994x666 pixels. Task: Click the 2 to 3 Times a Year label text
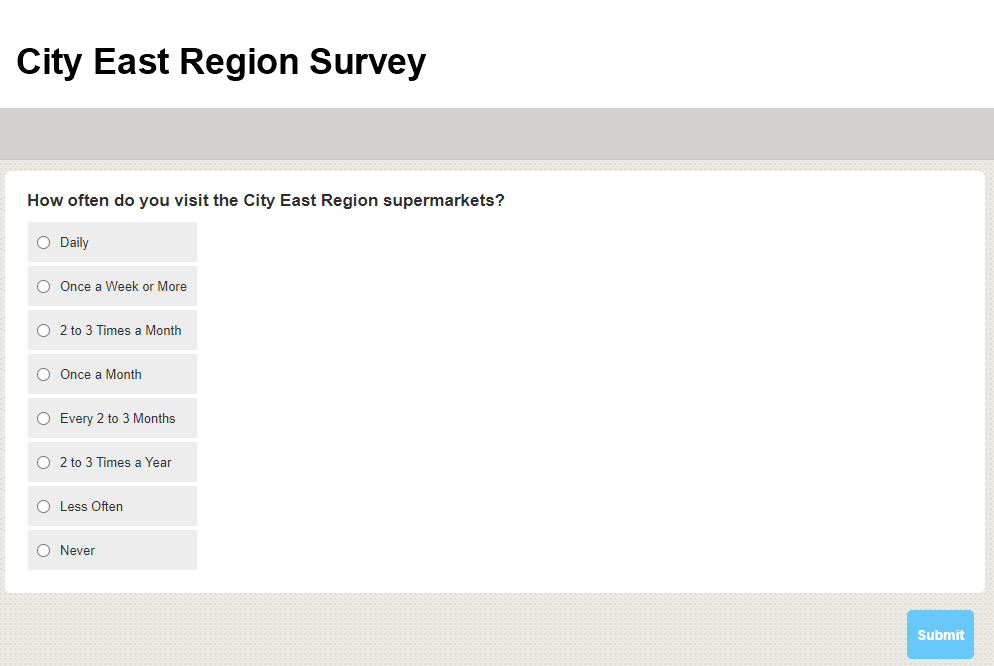115,462
